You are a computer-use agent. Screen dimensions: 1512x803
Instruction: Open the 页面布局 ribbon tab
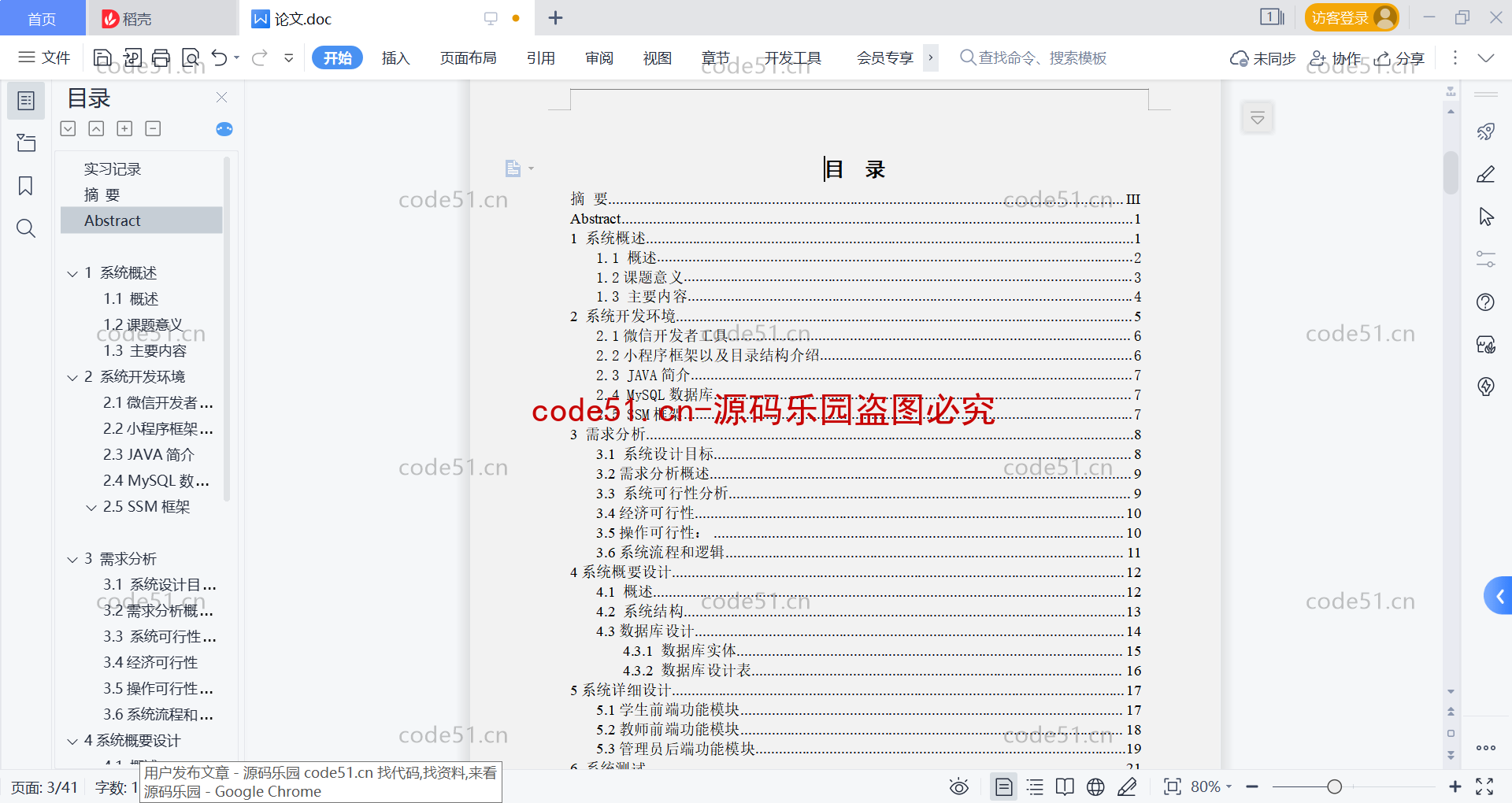468,57
